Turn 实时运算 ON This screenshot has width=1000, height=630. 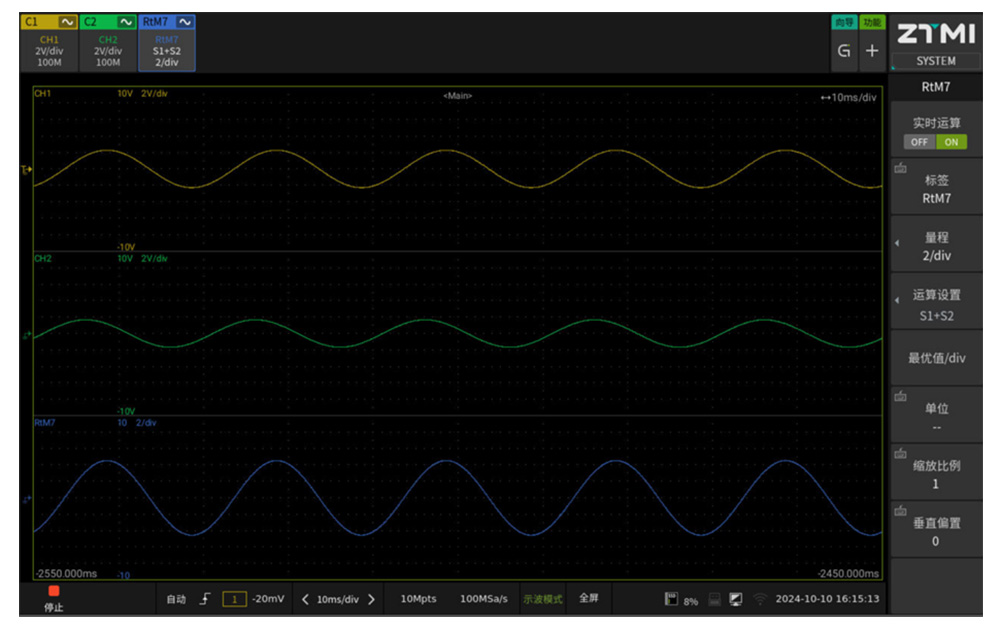tap(951, 142)
